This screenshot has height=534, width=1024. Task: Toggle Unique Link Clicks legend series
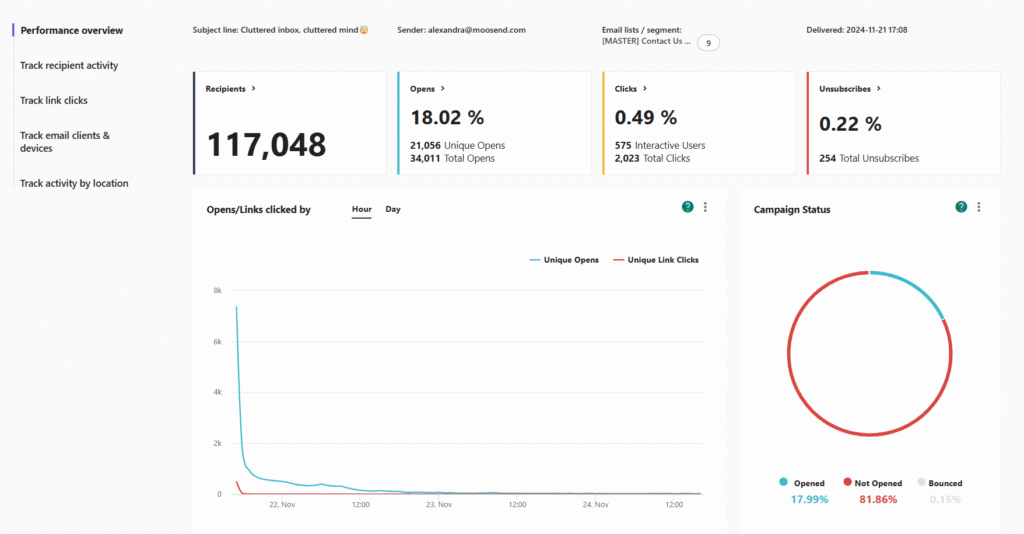pyautogui.click(x=656, y=260)
